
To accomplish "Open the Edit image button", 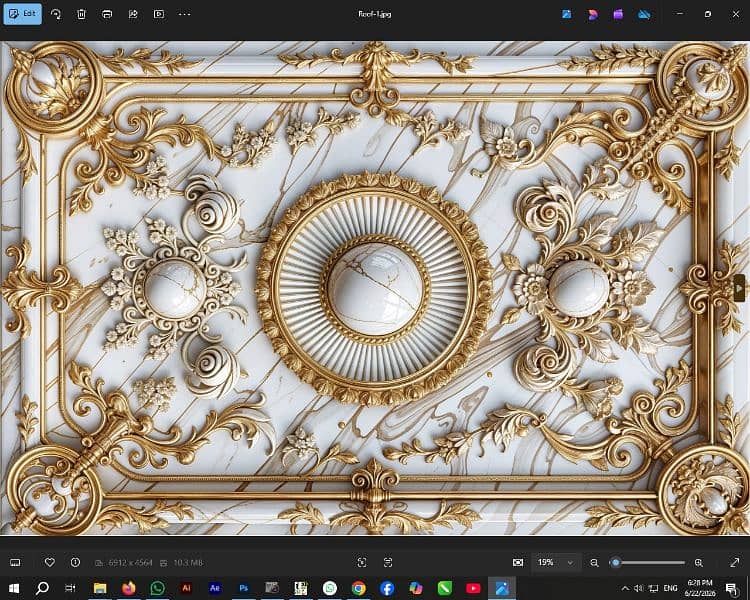I will (22, 14).
